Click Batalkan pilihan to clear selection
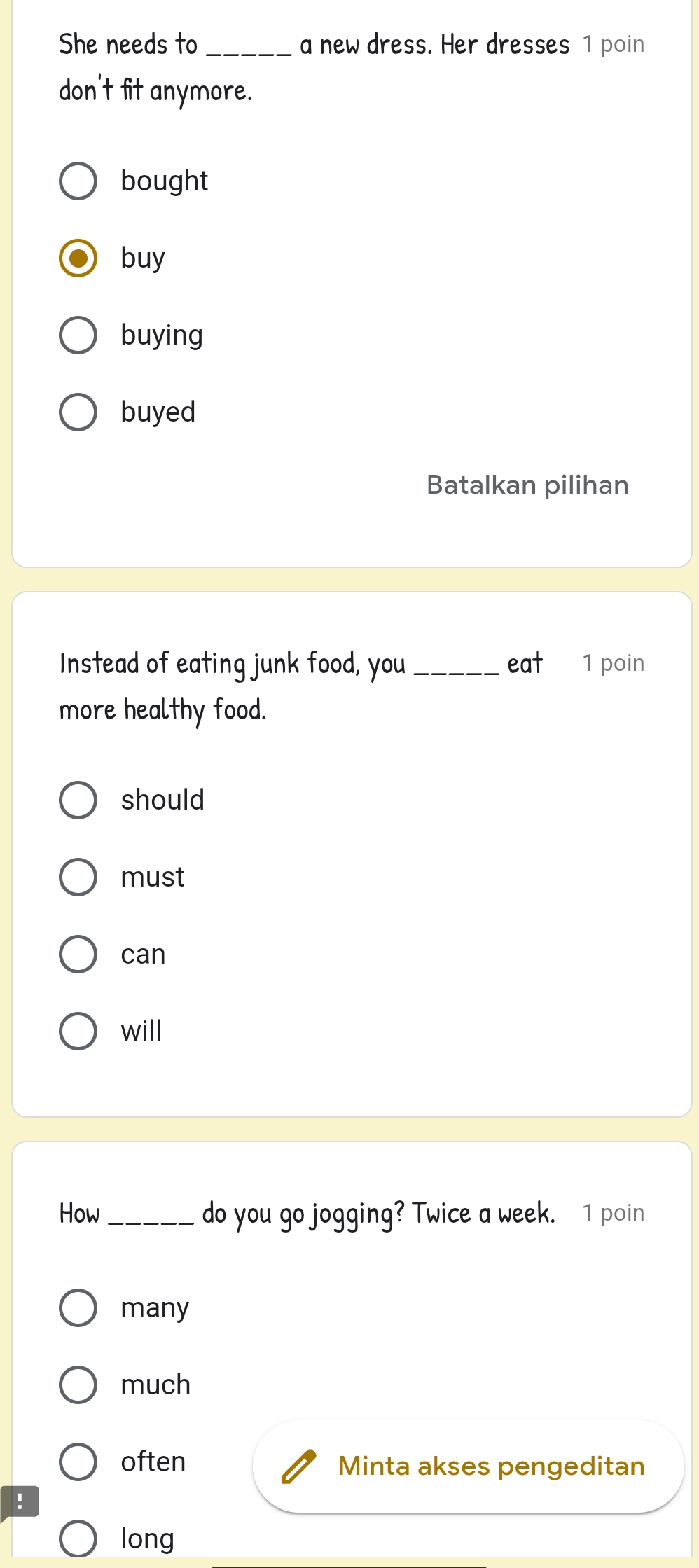The width and height of the screenshot is (699, 1568). tap(527, 485)
